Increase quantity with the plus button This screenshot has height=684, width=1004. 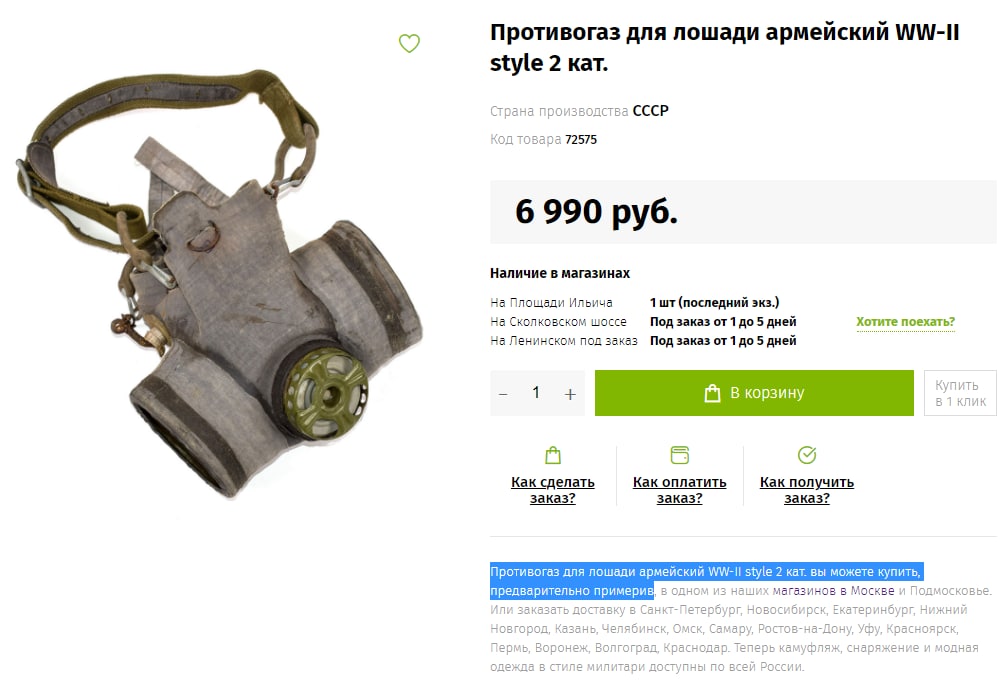pos(570,394)
